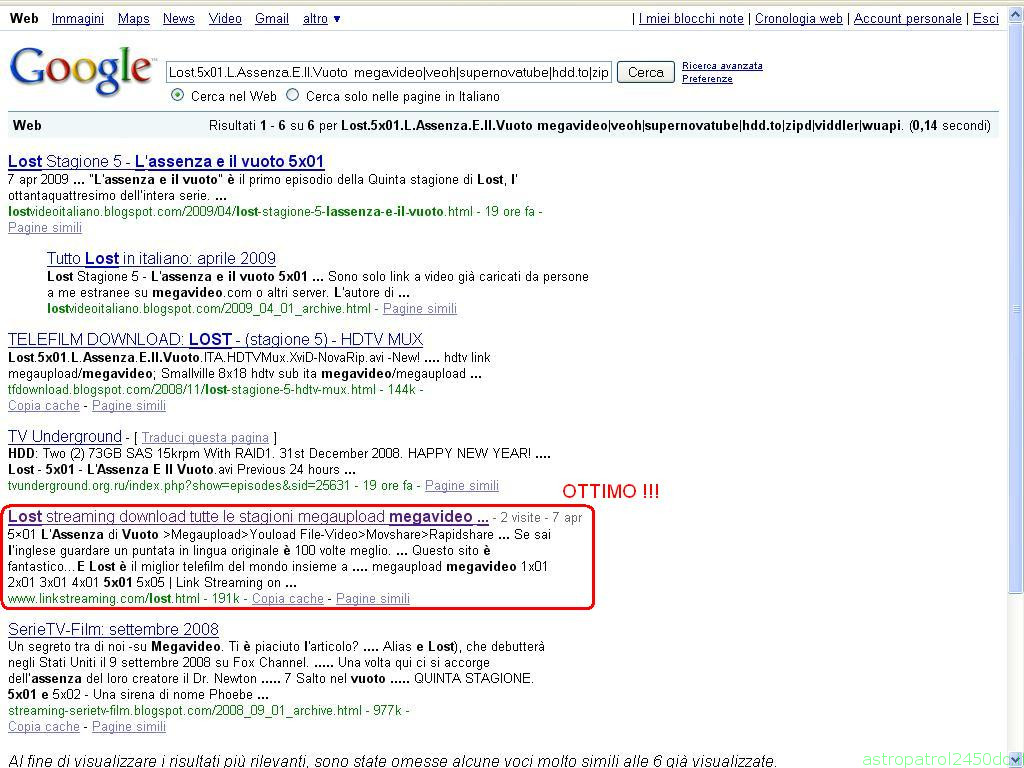The image size is (1024, 768).
Task: Open 'Copia cache' for the linkstreaming.com result
Action: [x=288, y=599]
